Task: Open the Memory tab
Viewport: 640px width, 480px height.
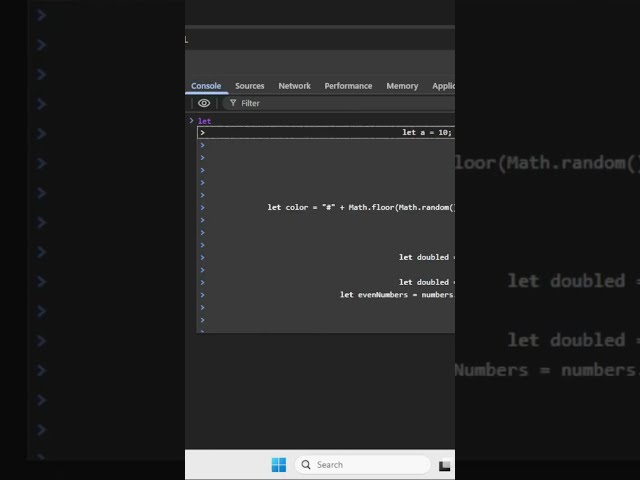Action: [x=402, y=86]
